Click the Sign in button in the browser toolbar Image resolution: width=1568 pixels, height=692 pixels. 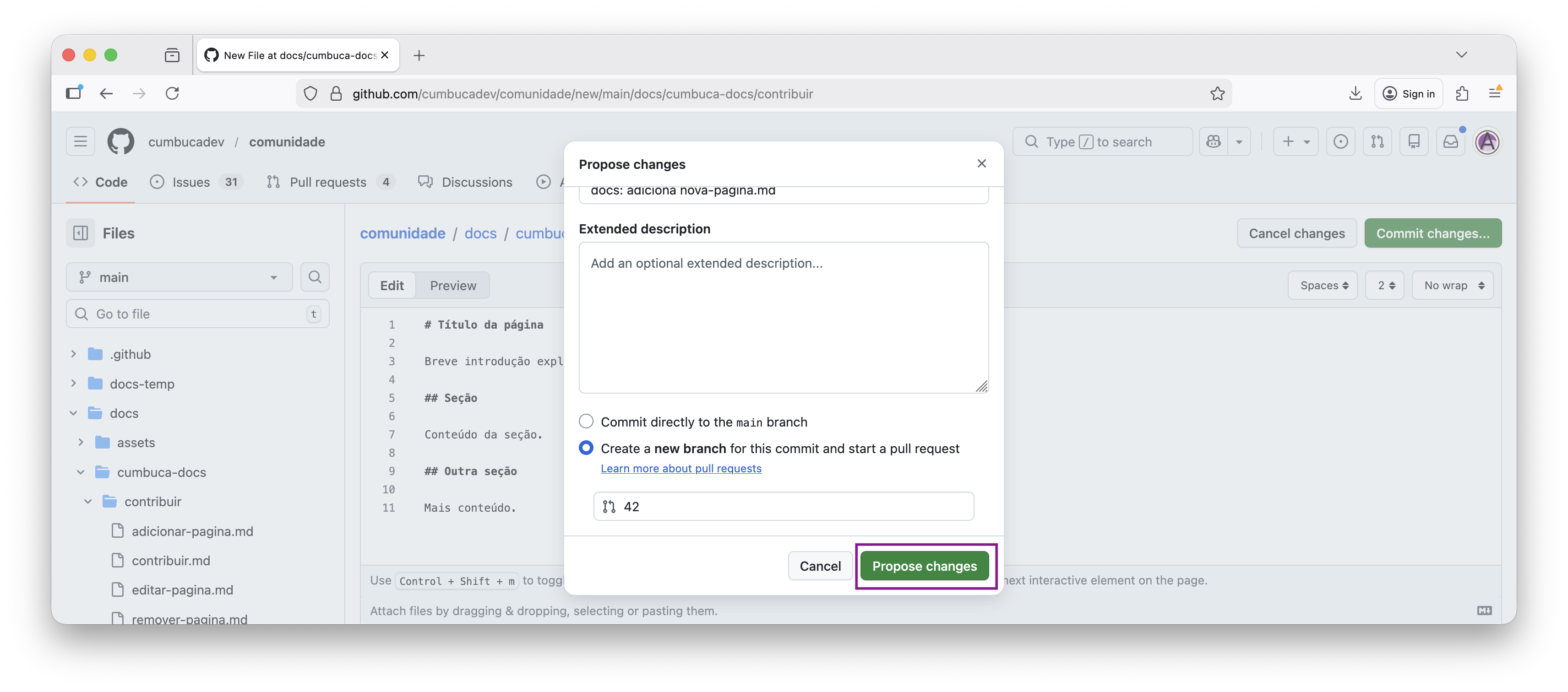[1408, 93]
